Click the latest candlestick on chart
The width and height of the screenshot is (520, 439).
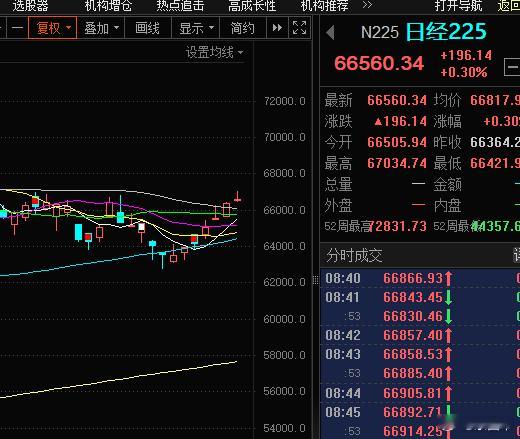[237, 197]
